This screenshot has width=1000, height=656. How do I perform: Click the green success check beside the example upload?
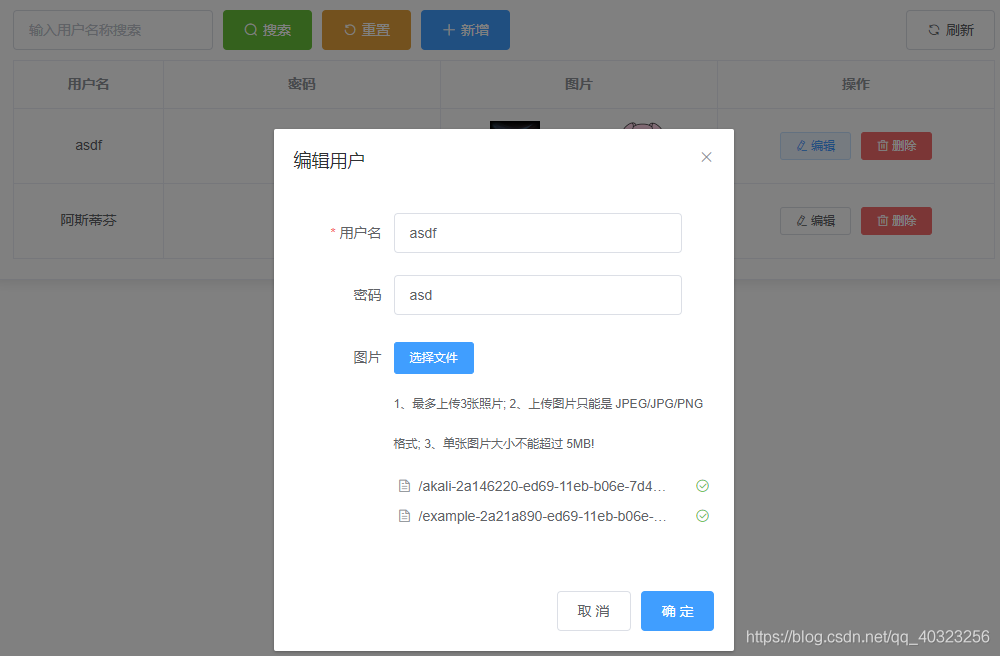click(x=702, y=515)
